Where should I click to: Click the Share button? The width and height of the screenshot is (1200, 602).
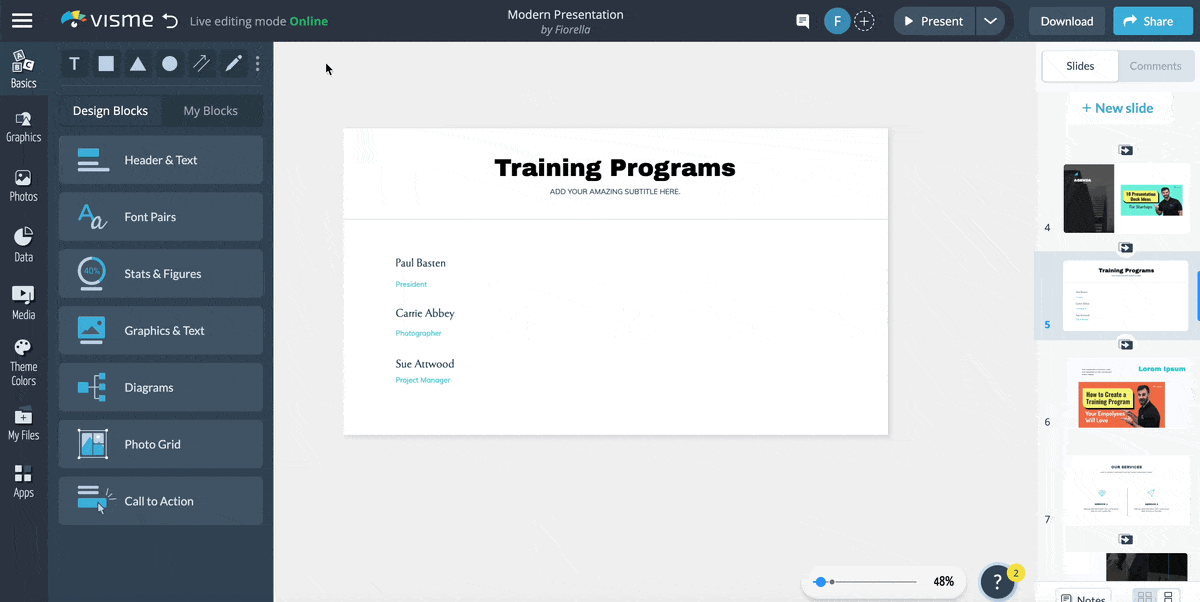(1149, 21)
